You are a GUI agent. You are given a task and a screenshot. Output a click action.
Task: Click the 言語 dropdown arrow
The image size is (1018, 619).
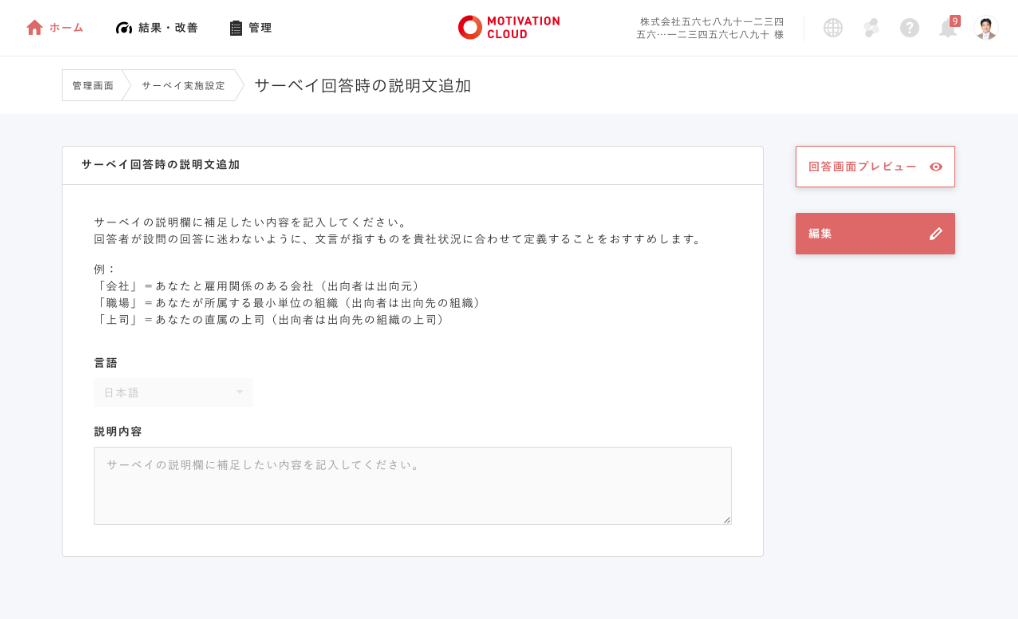(x=239, y=392)
